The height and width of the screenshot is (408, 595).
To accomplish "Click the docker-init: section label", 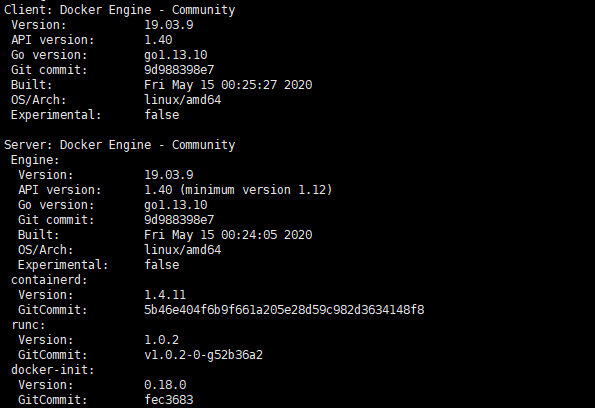I will pyautogui.click(x=53, y=370).
